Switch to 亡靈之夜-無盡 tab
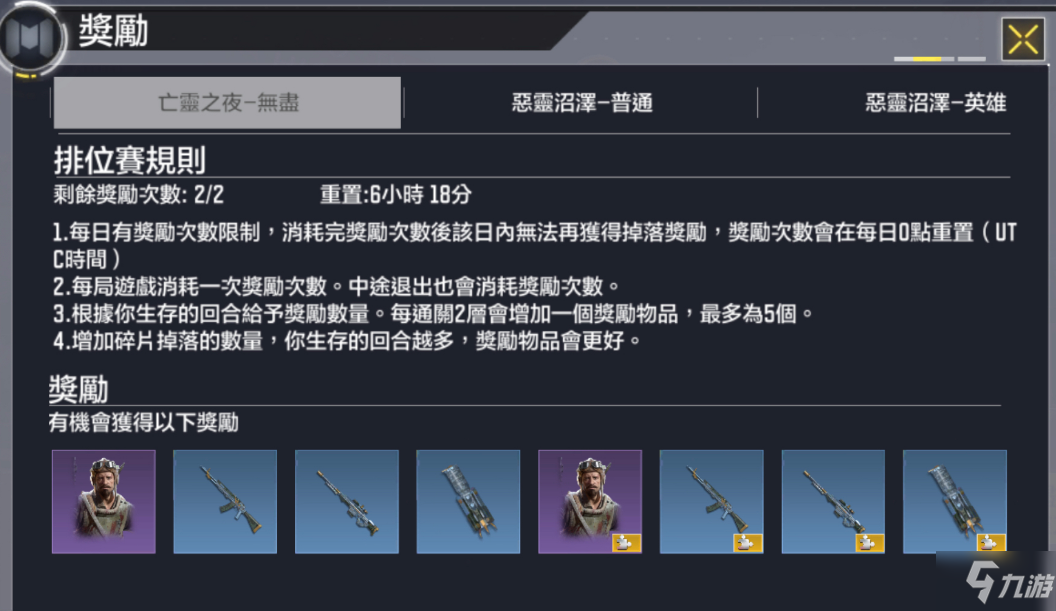Viewport: 1056px width, 611px height. tap(228, 102)
